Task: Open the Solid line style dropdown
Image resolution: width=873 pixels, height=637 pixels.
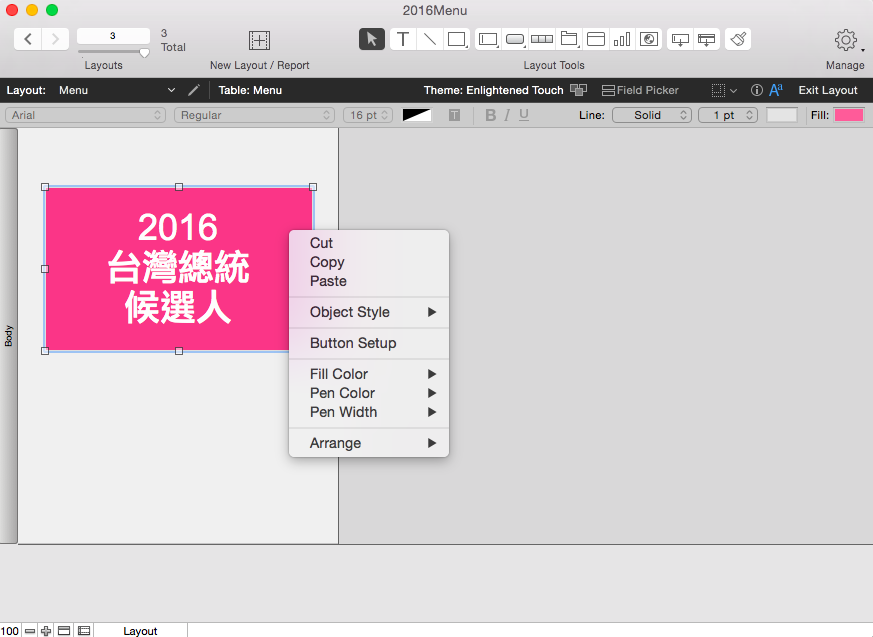Action: (x=652, y=115)
